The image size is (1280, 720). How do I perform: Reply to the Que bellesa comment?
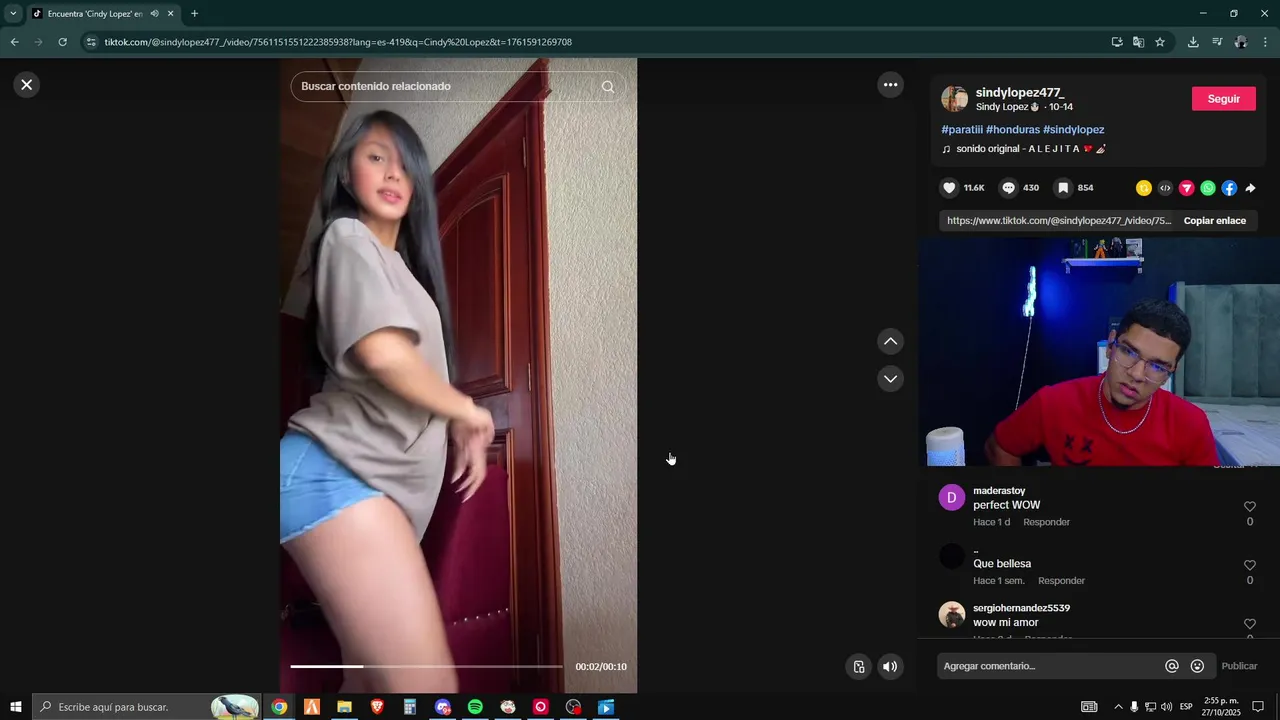click(x=1061, y=581)
